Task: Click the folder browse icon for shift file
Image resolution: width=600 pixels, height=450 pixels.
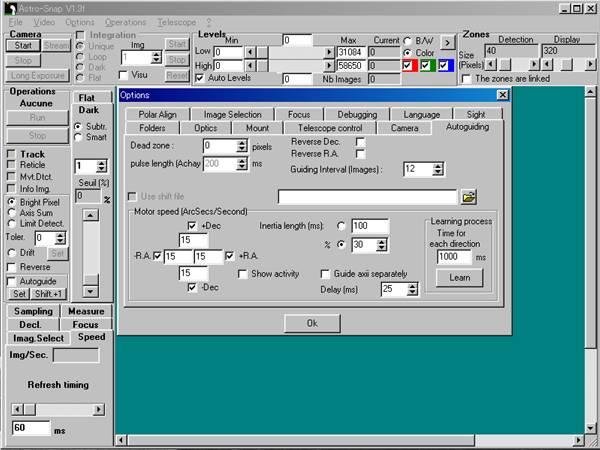Action: point(469,196)
